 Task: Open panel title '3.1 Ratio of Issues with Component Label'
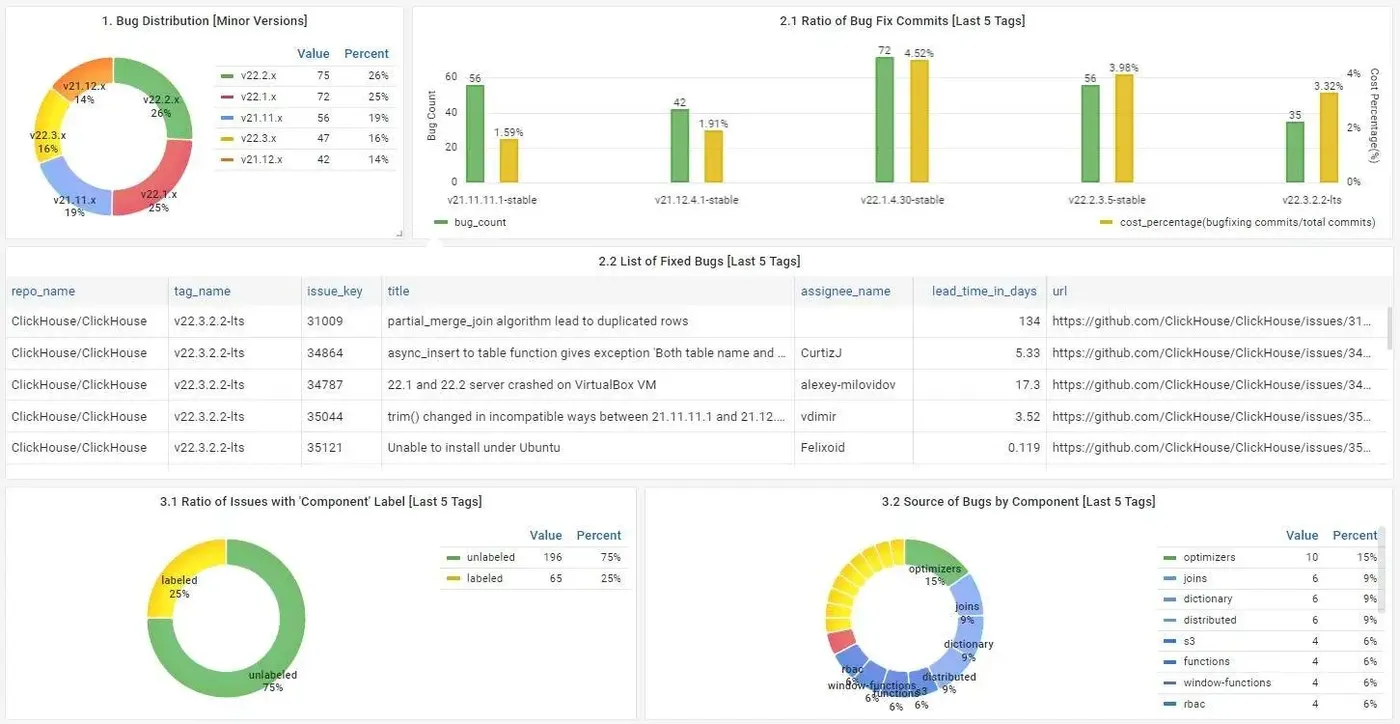320,501
